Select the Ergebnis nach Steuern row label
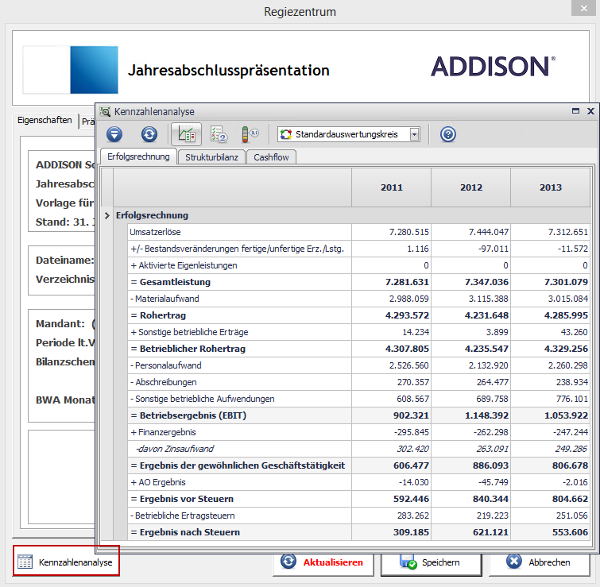600x587 pixels. (x=185, y=532)
